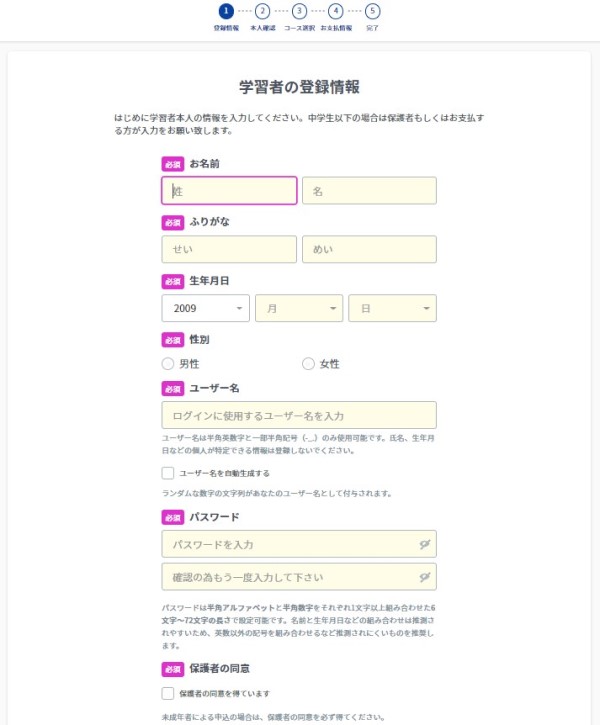Click the めい furigana field
600x725 pixels.
click(369, 249)
